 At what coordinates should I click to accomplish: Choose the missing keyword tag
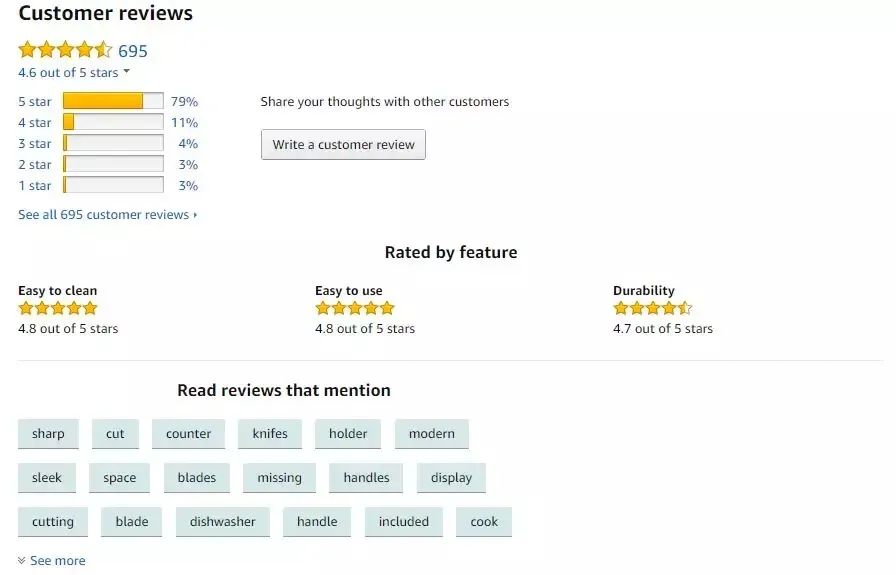coord(279,478)
